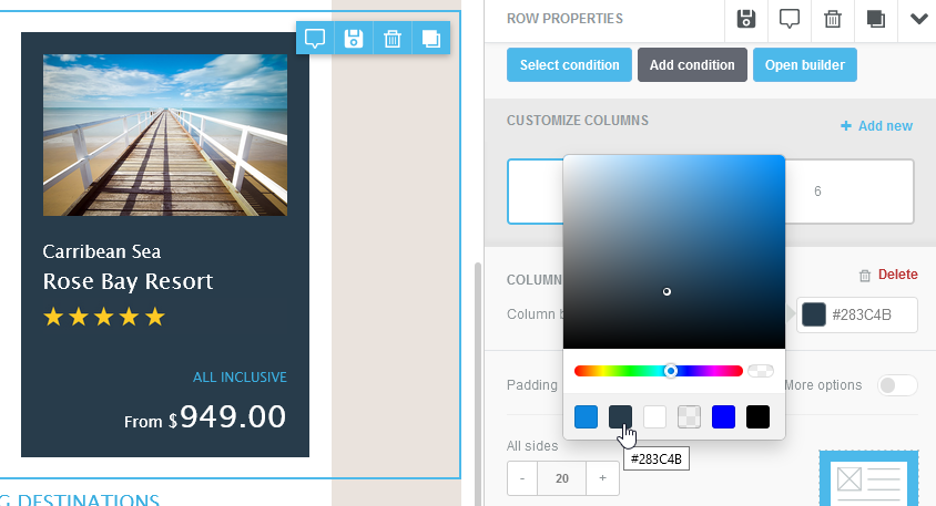Click the trash icon in Row Properties header
The width and height of the screenshot is (936, 506).
833,19
